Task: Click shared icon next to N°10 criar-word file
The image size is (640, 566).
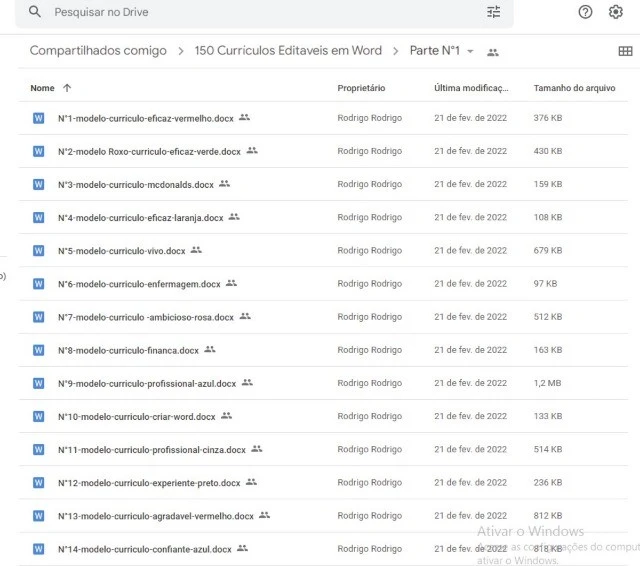Action: pyautogui.click(x=227, y=415)
